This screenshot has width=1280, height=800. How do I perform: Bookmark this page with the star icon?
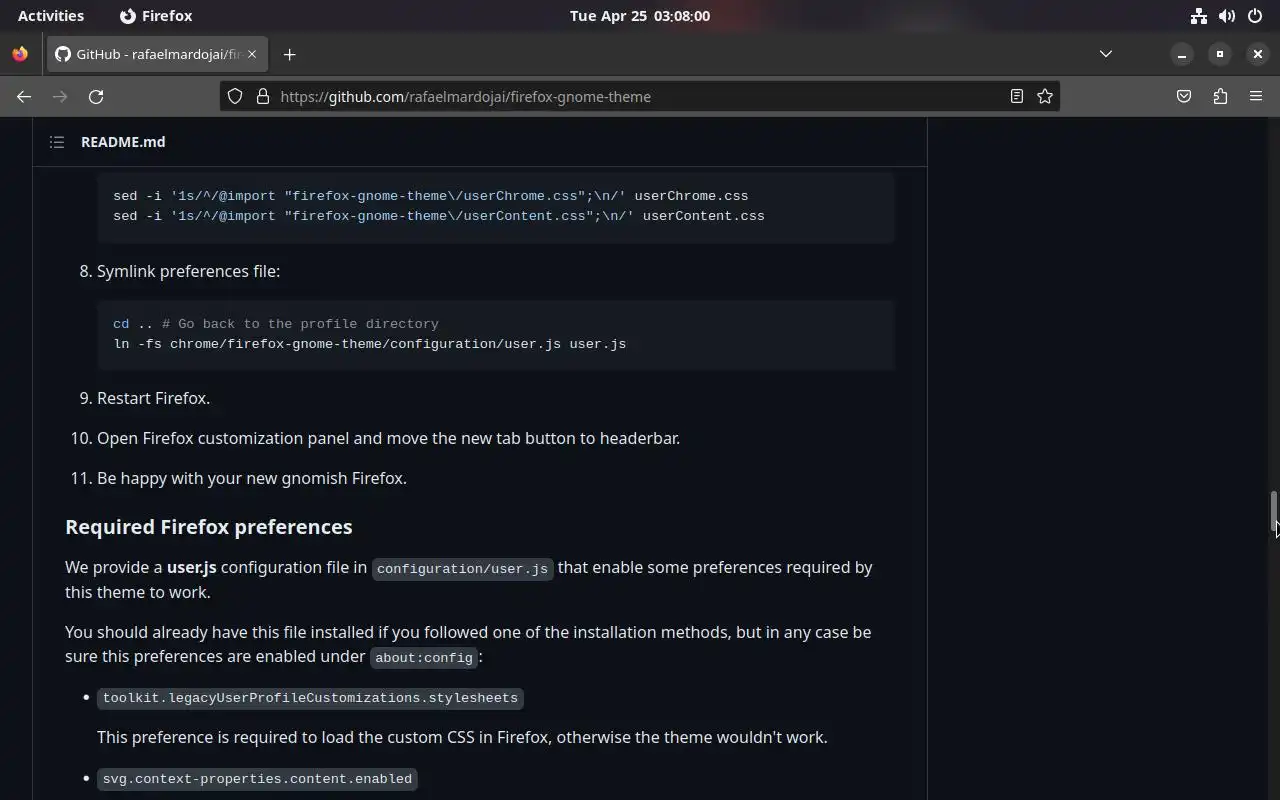tap(1045, 97)
